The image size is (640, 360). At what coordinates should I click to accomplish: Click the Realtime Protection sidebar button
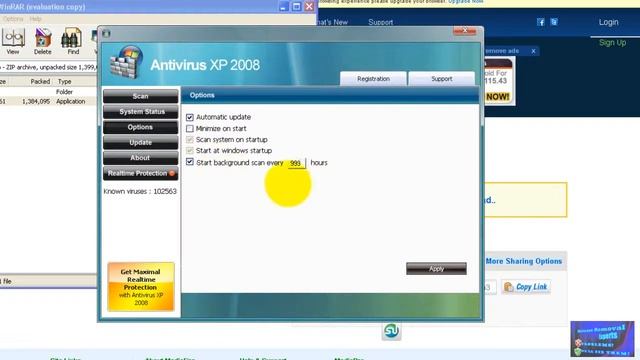140,173
